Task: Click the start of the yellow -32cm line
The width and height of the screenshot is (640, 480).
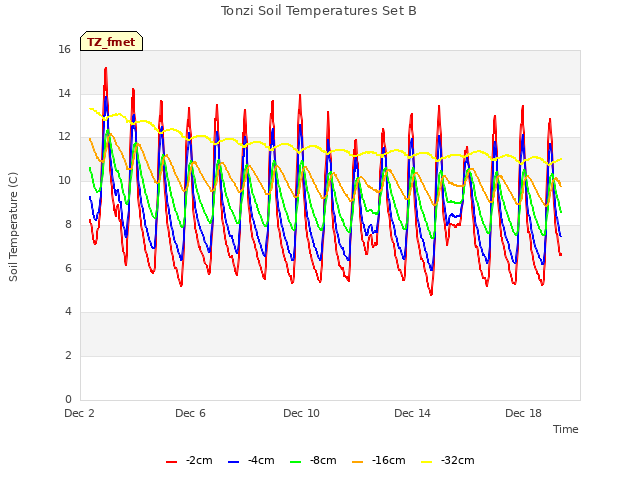Action: (x=90, y=109)
